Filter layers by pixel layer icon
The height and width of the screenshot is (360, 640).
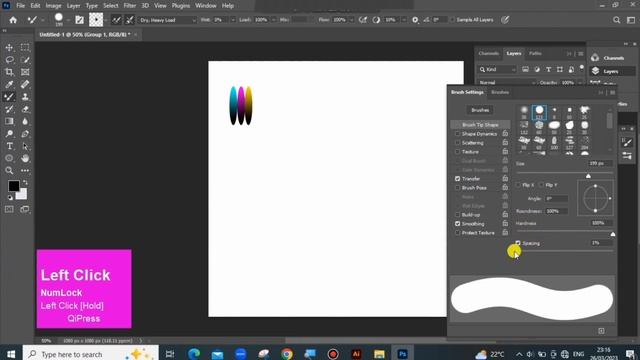coord(525,69)
